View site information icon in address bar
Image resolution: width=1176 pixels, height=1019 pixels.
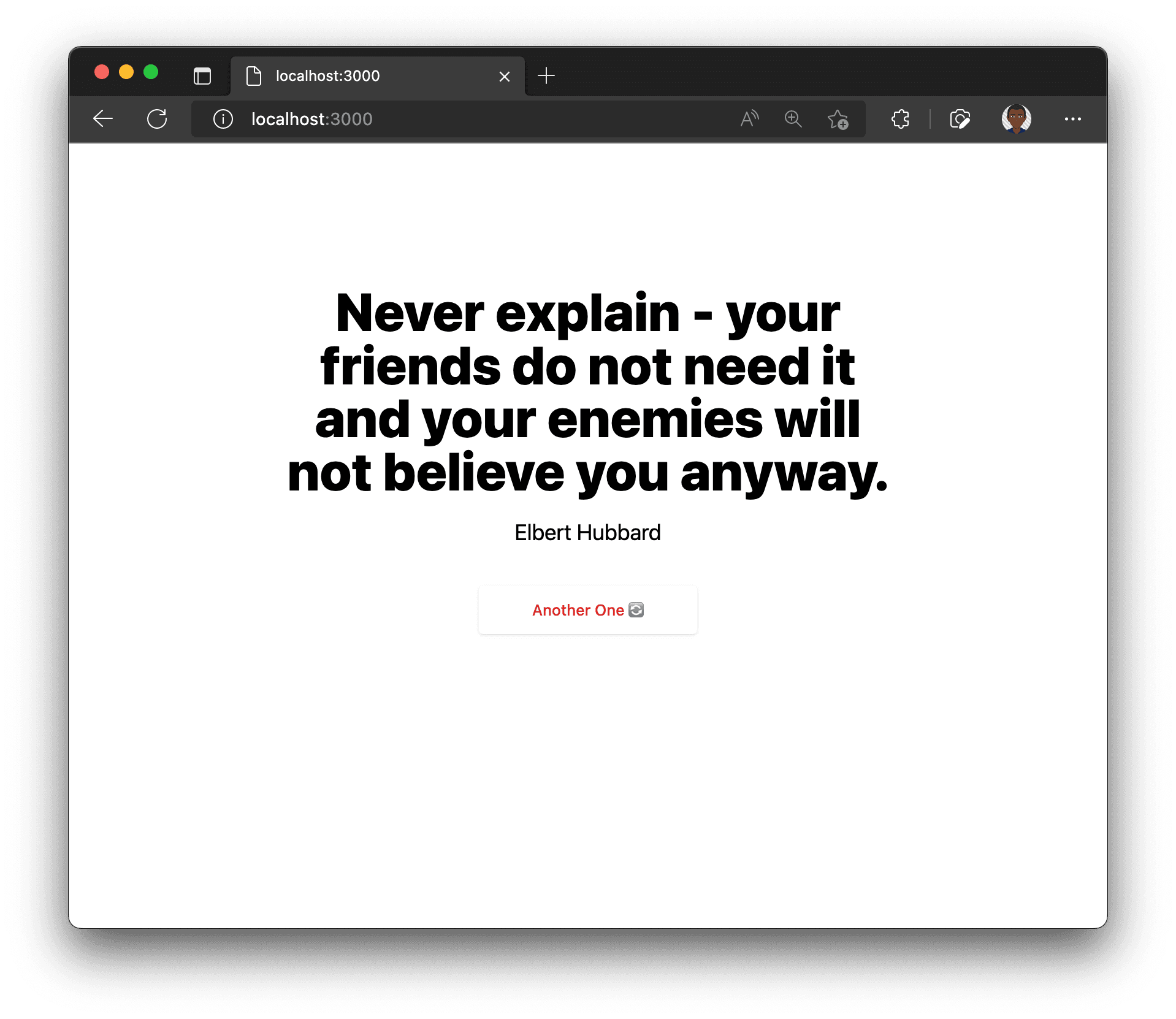point(223,119)
